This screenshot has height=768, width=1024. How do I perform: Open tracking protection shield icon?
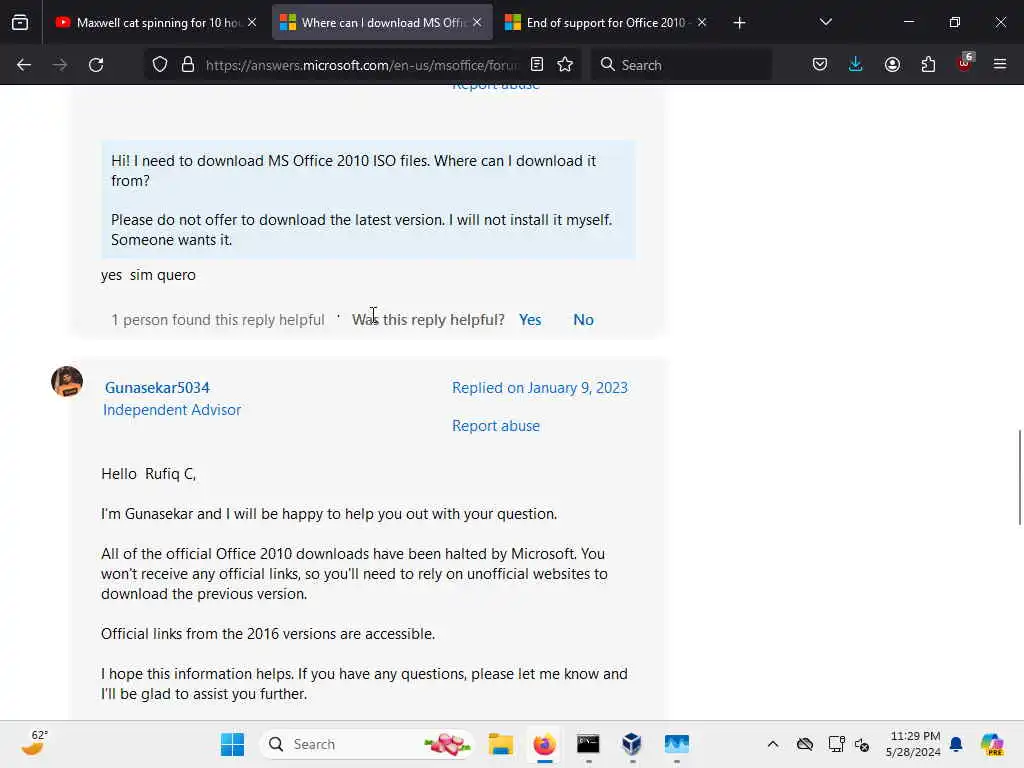tap(160, 65)
